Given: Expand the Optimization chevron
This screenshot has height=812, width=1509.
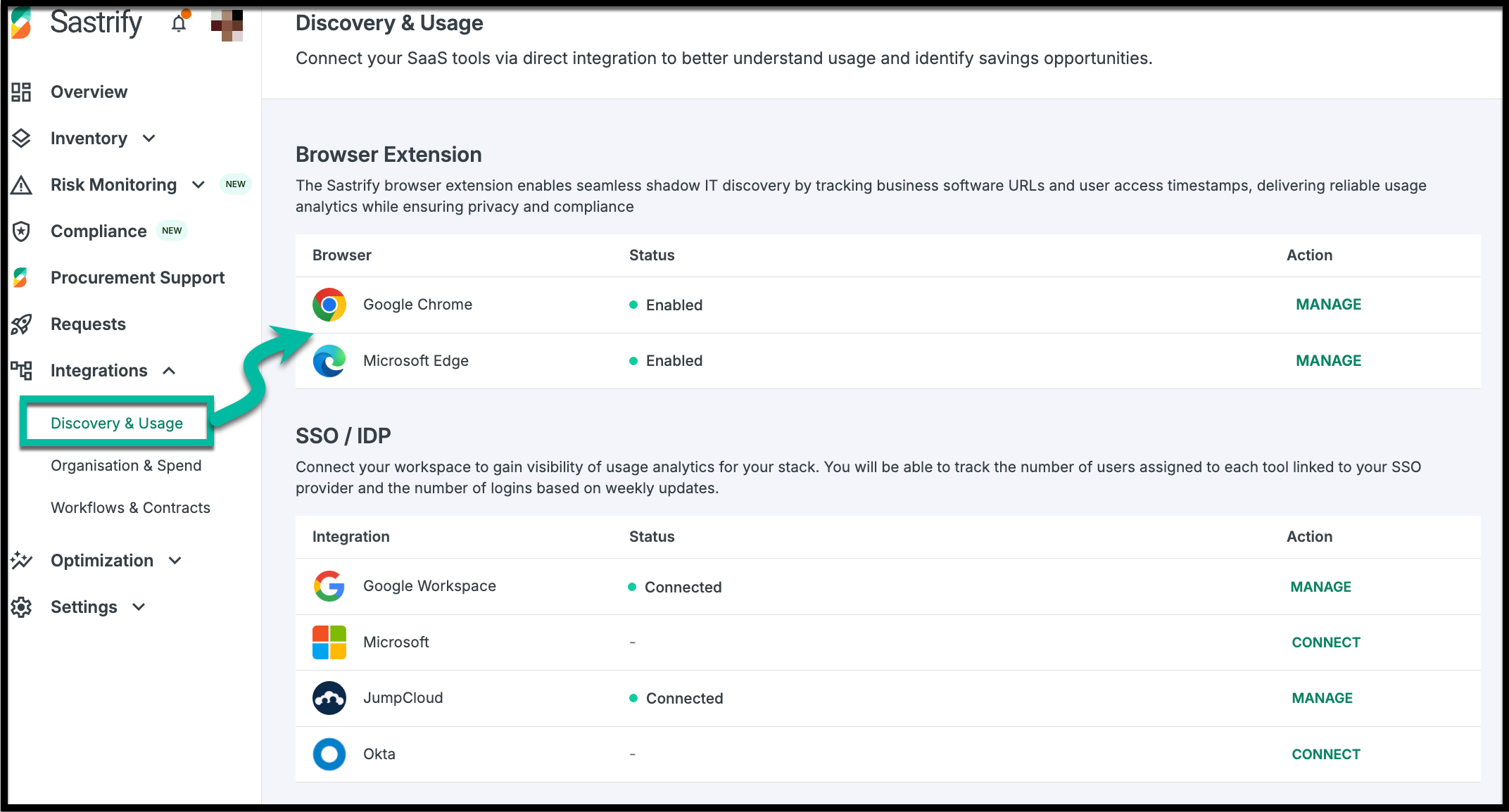Looking at the screenshot, I should (175, 561).
